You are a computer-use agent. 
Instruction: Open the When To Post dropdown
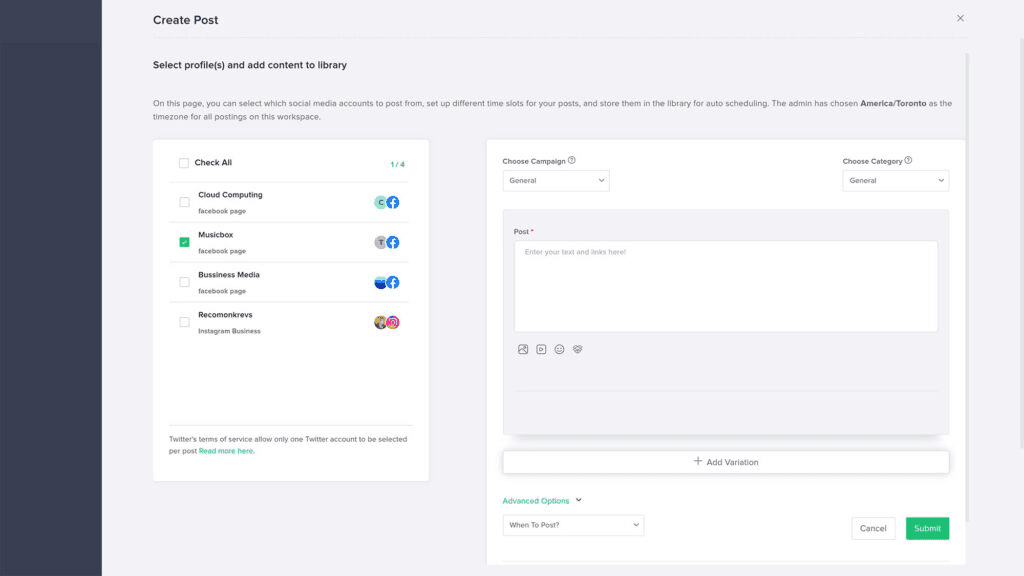(573, 525)
